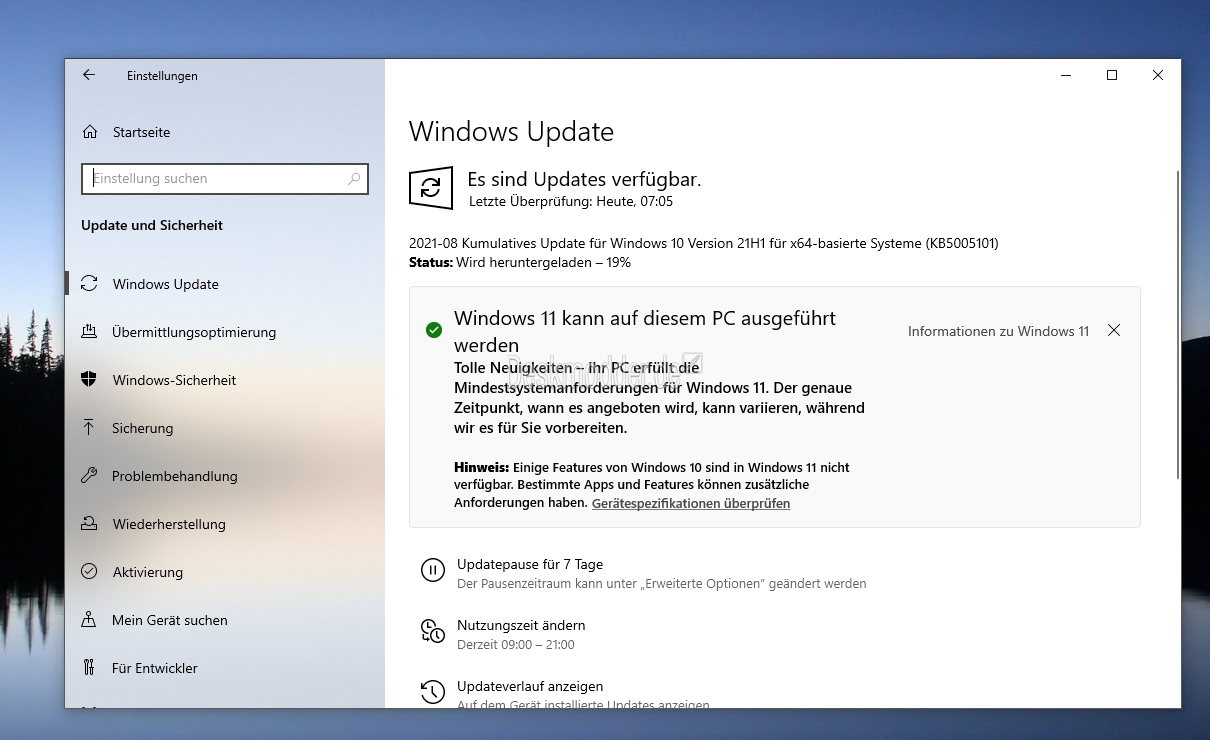Change active hours via the Nutzungszeit clock icon
The image size is (1210, 740).
pos(432,631)
